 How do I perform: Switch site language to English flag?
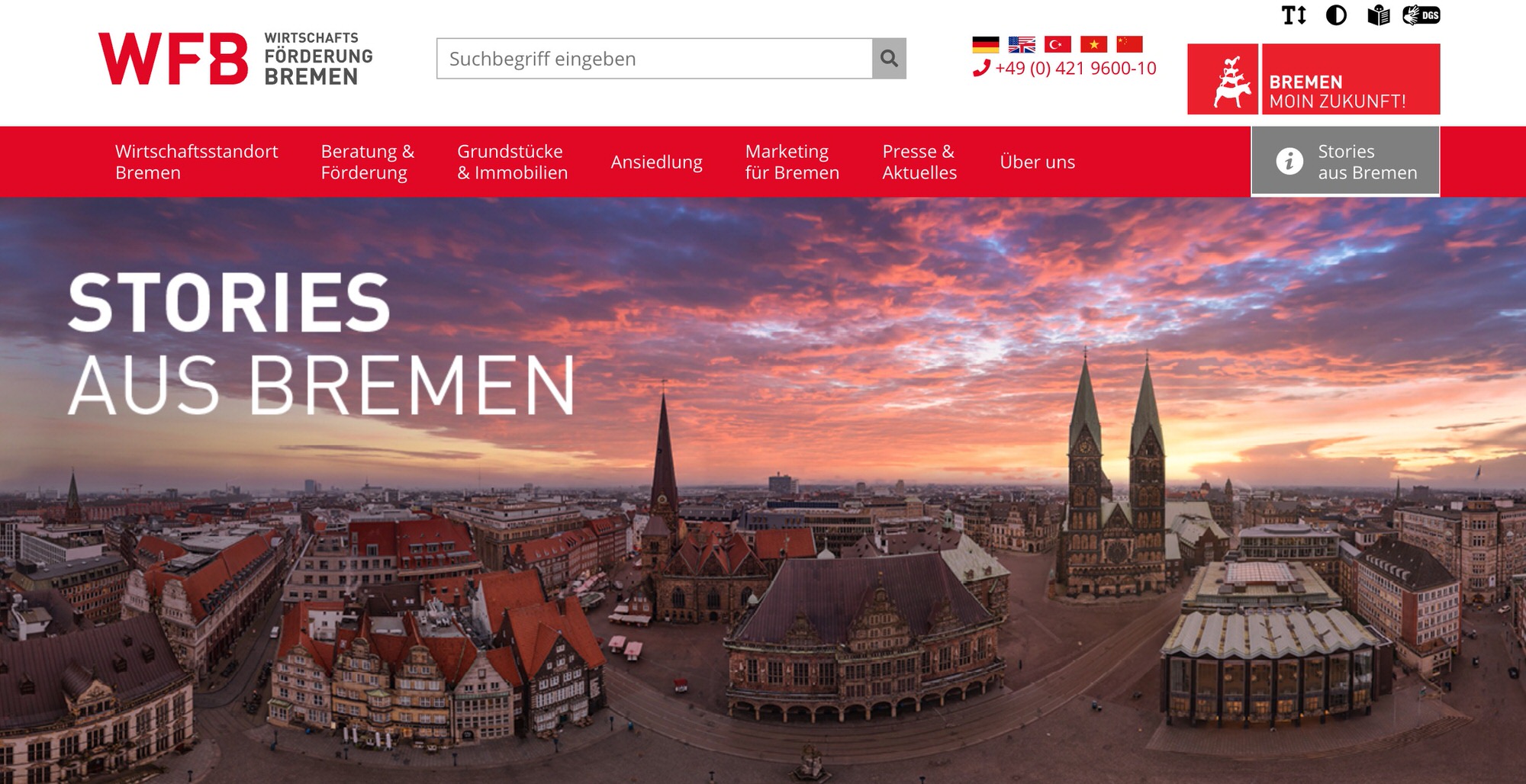1022,43
